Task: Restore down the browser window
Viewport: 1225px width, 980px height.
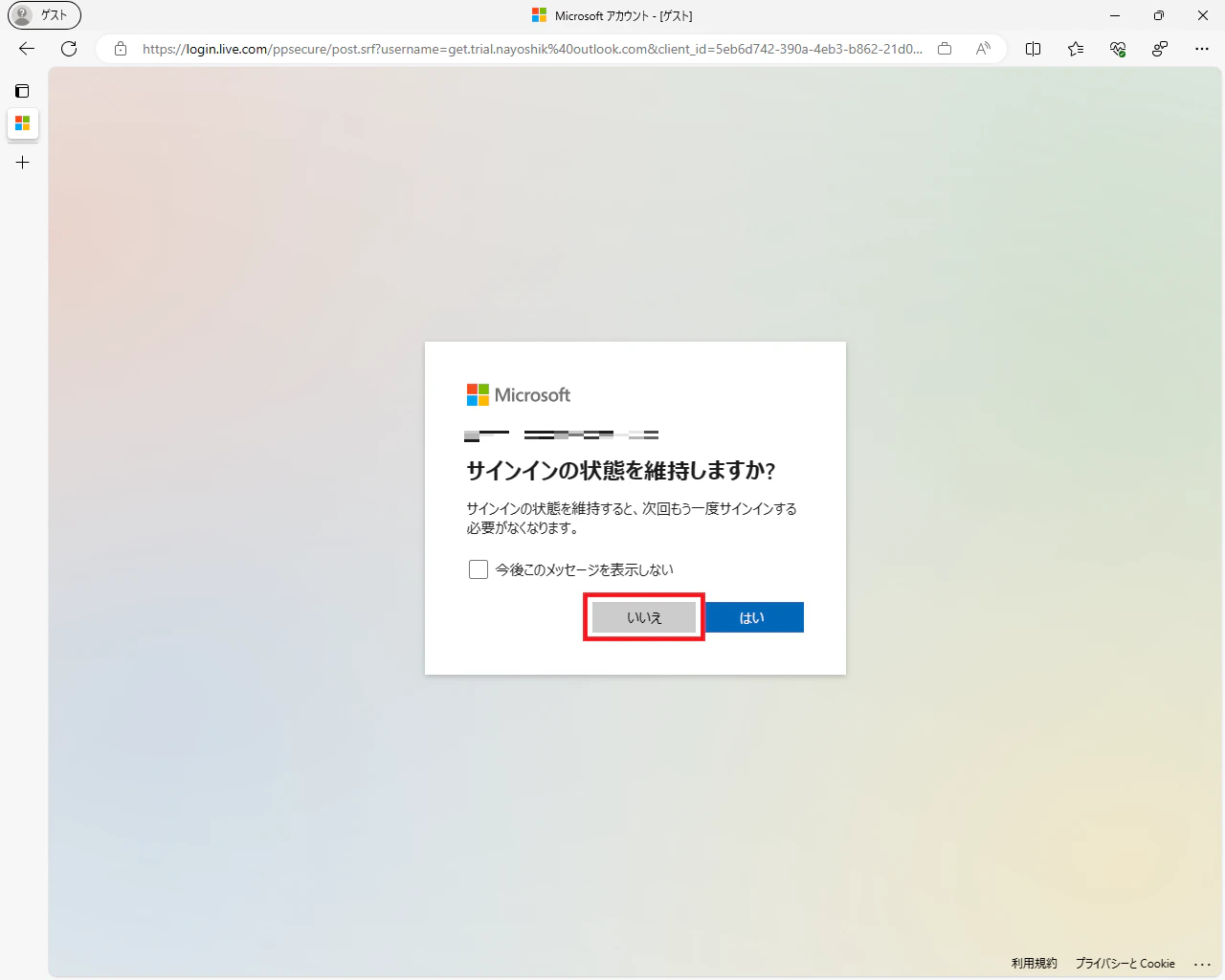Action: tap(1159, 15)
